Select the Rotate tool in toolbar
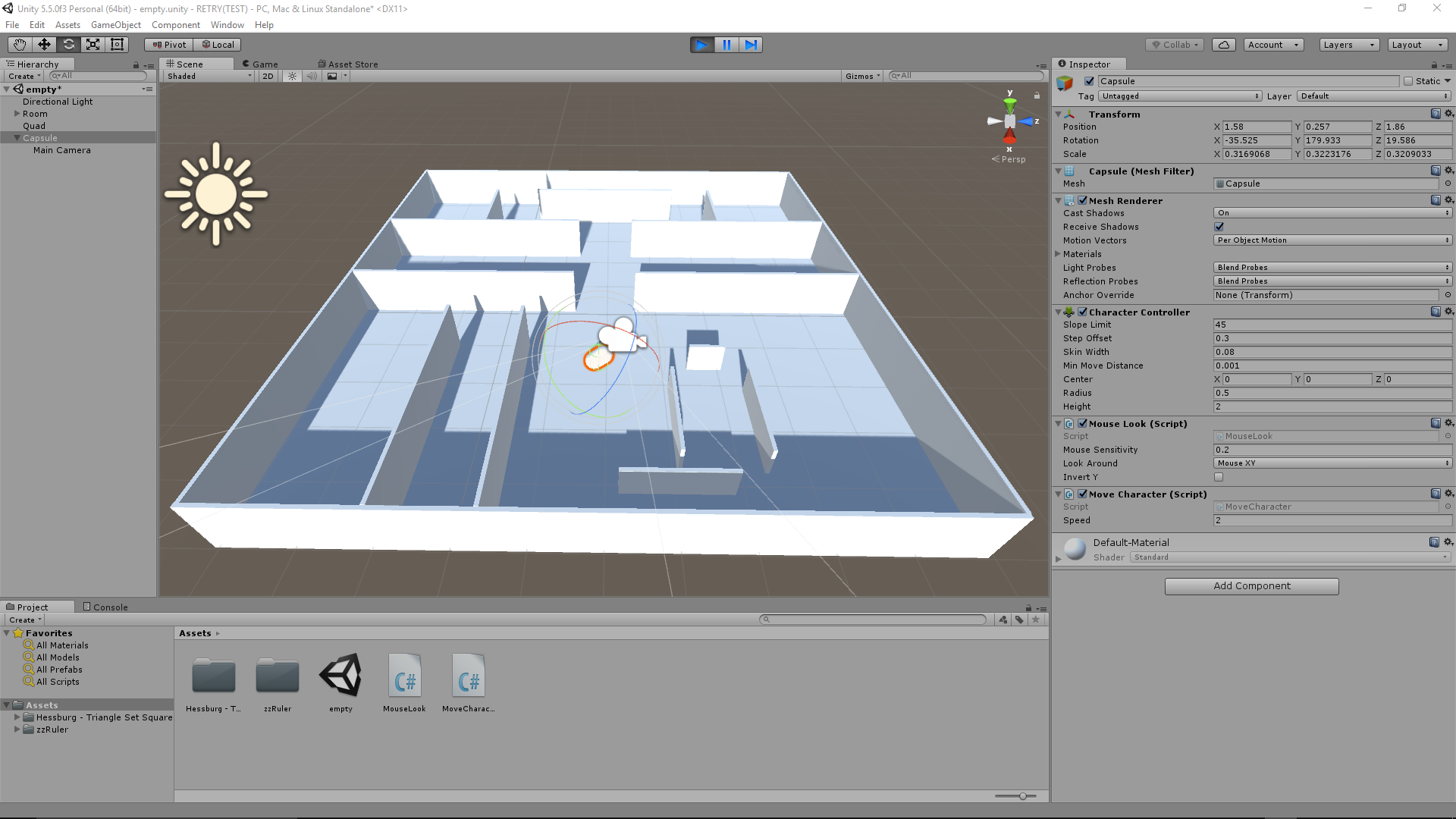1456x819 pixels. coord(68,45)
